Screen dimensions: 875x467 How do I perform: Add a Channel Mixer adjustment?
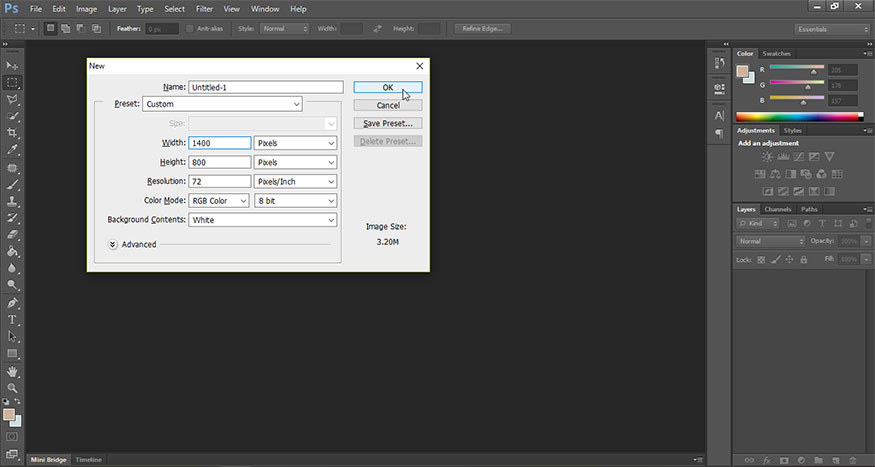(x=821, y=174)
